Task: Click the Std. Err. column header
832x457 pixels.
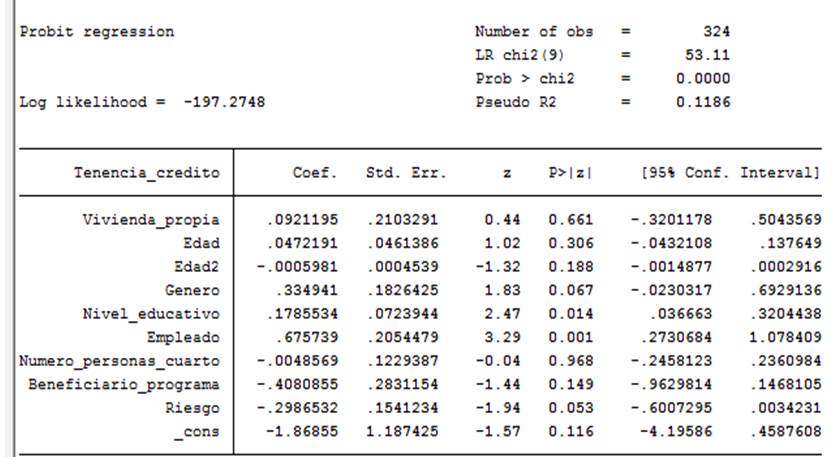Action: pos(404,172)
